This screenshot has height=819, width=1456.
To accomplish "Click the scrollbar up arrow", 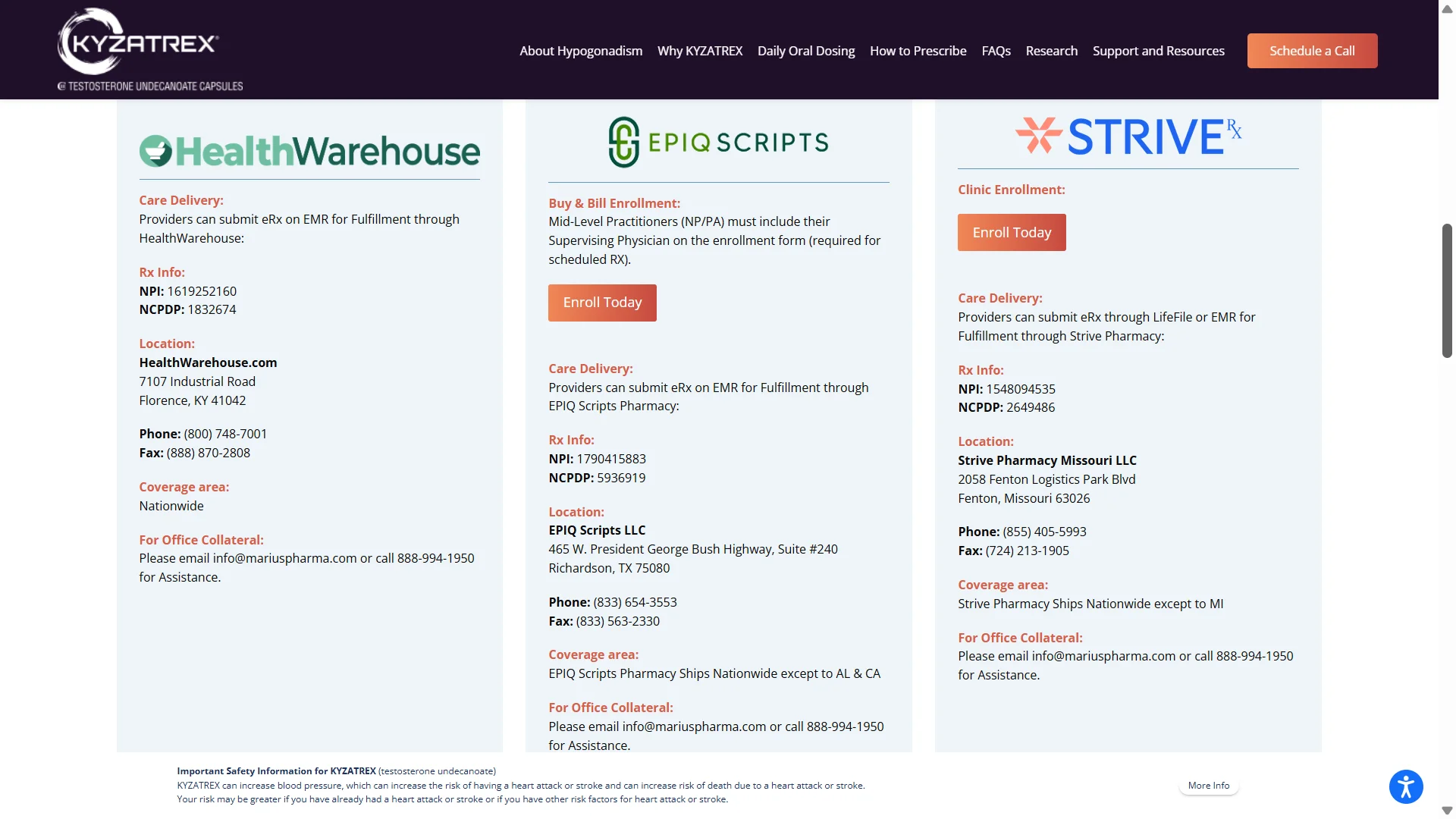I will tap(1447, 9).
